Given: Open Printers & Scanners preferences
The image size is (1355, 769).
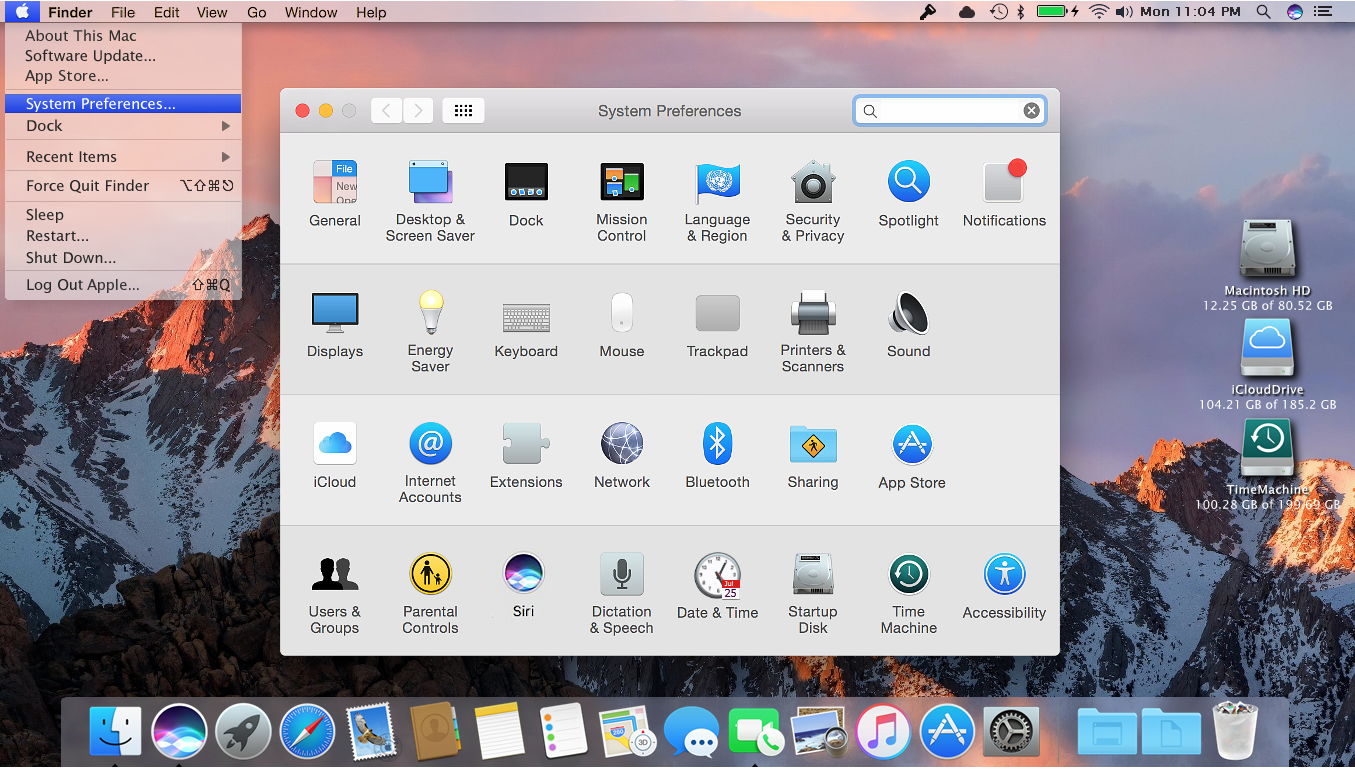Looking at the screenshot, I should (813, 331).
